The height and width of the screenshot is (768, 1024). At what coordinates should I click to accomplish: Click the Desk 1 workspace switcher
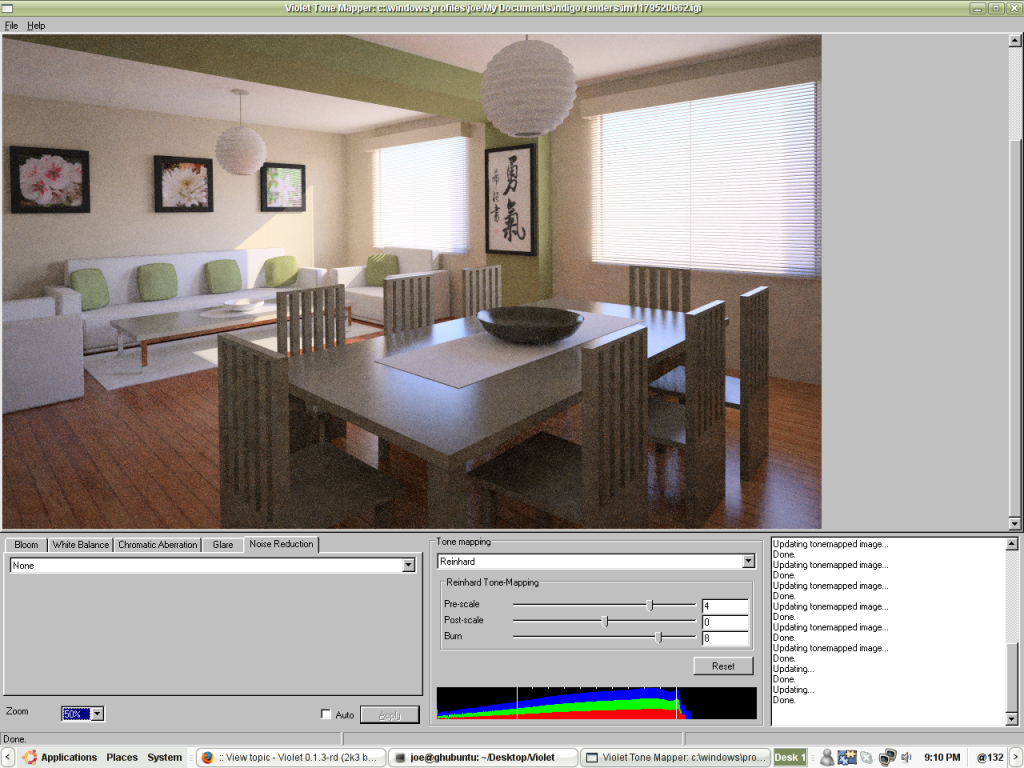click(790, 758)
